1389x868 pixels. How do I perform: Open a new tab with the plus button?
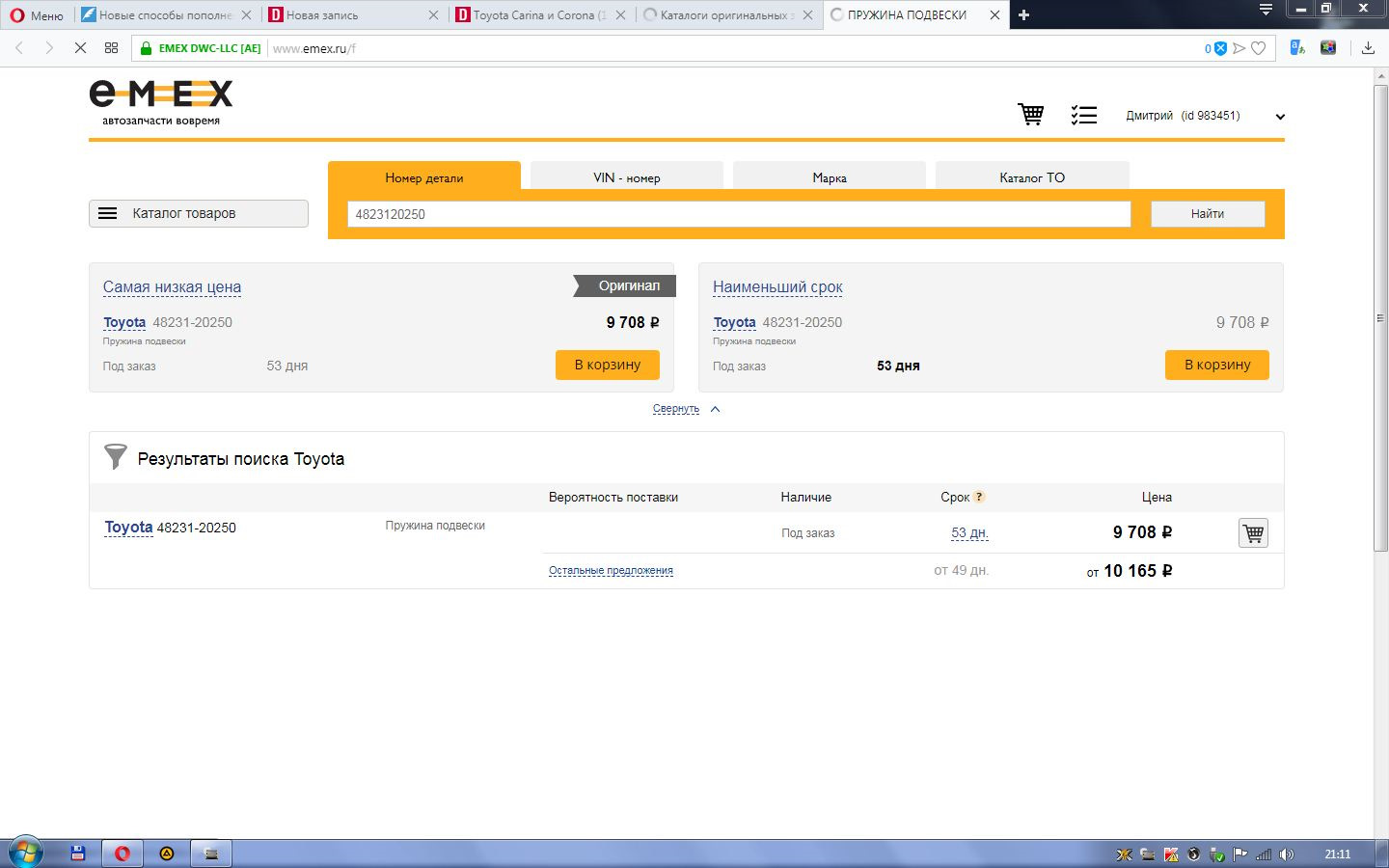1023,15
